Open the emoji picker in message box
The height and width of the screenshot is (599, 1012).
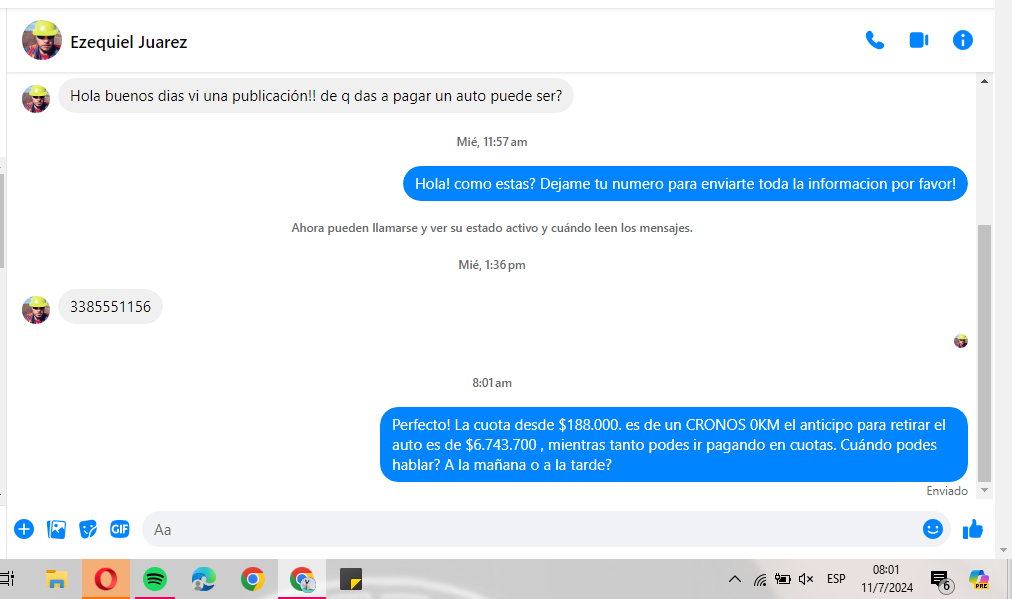click(932, 529)
